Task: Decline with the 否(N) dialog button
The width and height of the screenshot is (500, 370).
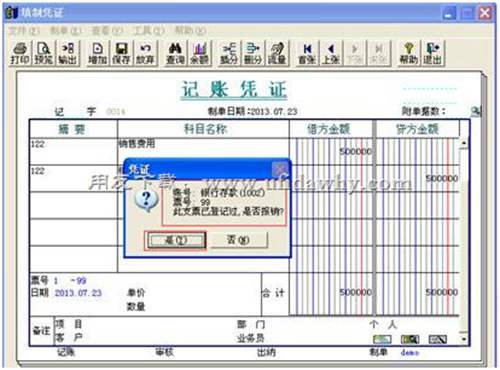Action: pos(238,240)
